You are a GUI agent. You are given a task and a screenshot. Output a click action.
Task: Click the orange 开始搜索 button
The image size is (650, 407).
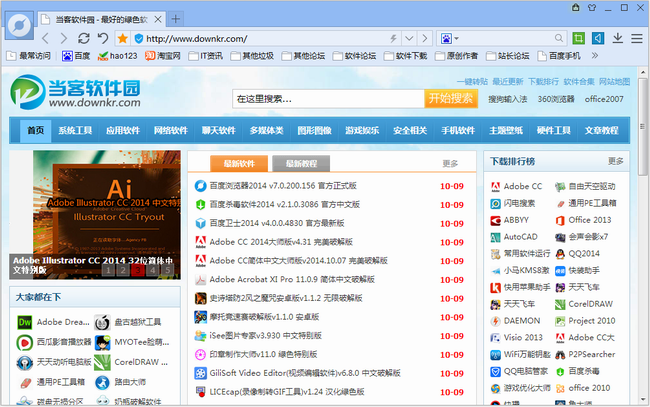click(450, 99)
